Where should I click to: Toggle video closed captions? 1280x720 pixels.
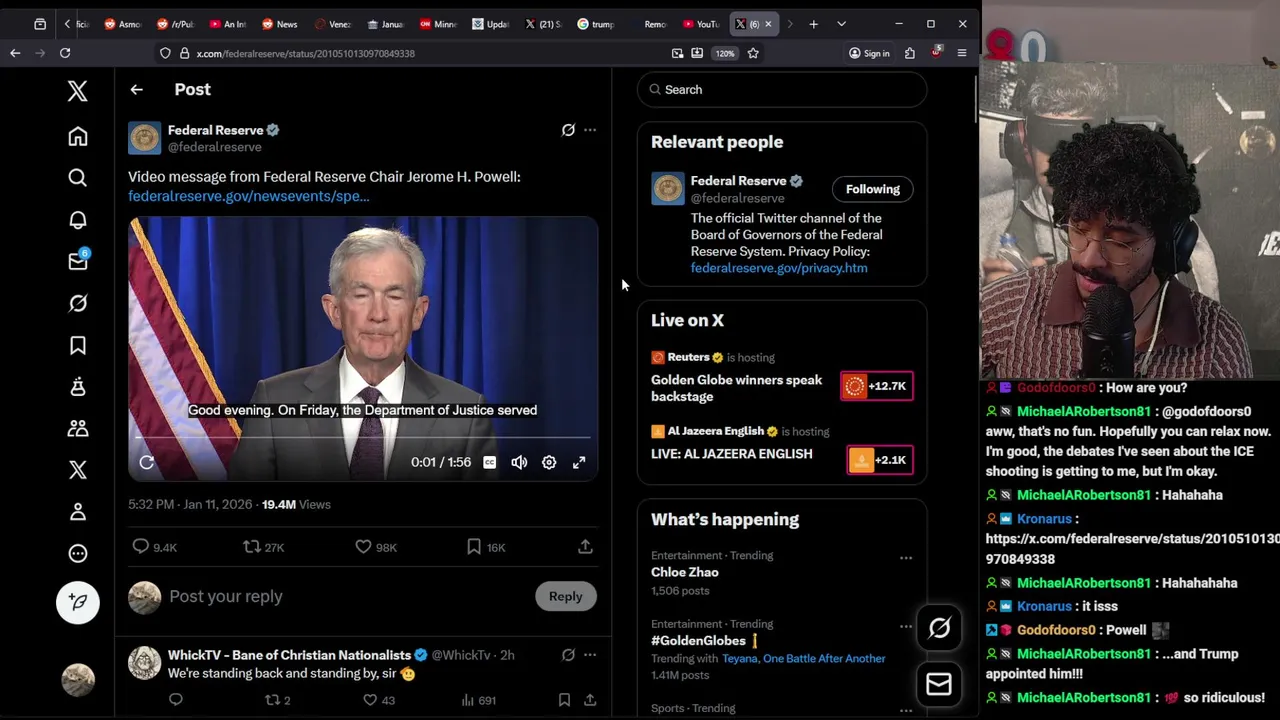tap(489, 462)
